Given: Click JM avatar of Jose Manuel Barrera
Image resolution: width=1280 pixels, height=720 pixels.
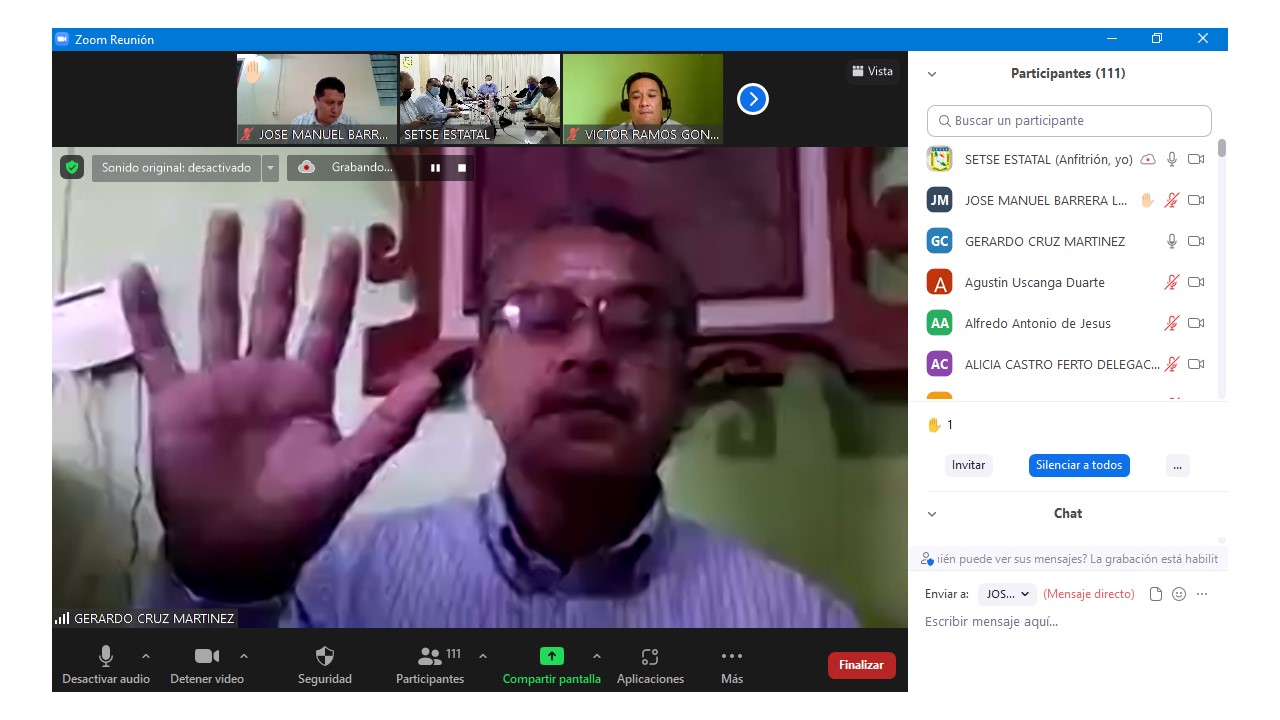Looking at the screenshot, I should 939,200.
